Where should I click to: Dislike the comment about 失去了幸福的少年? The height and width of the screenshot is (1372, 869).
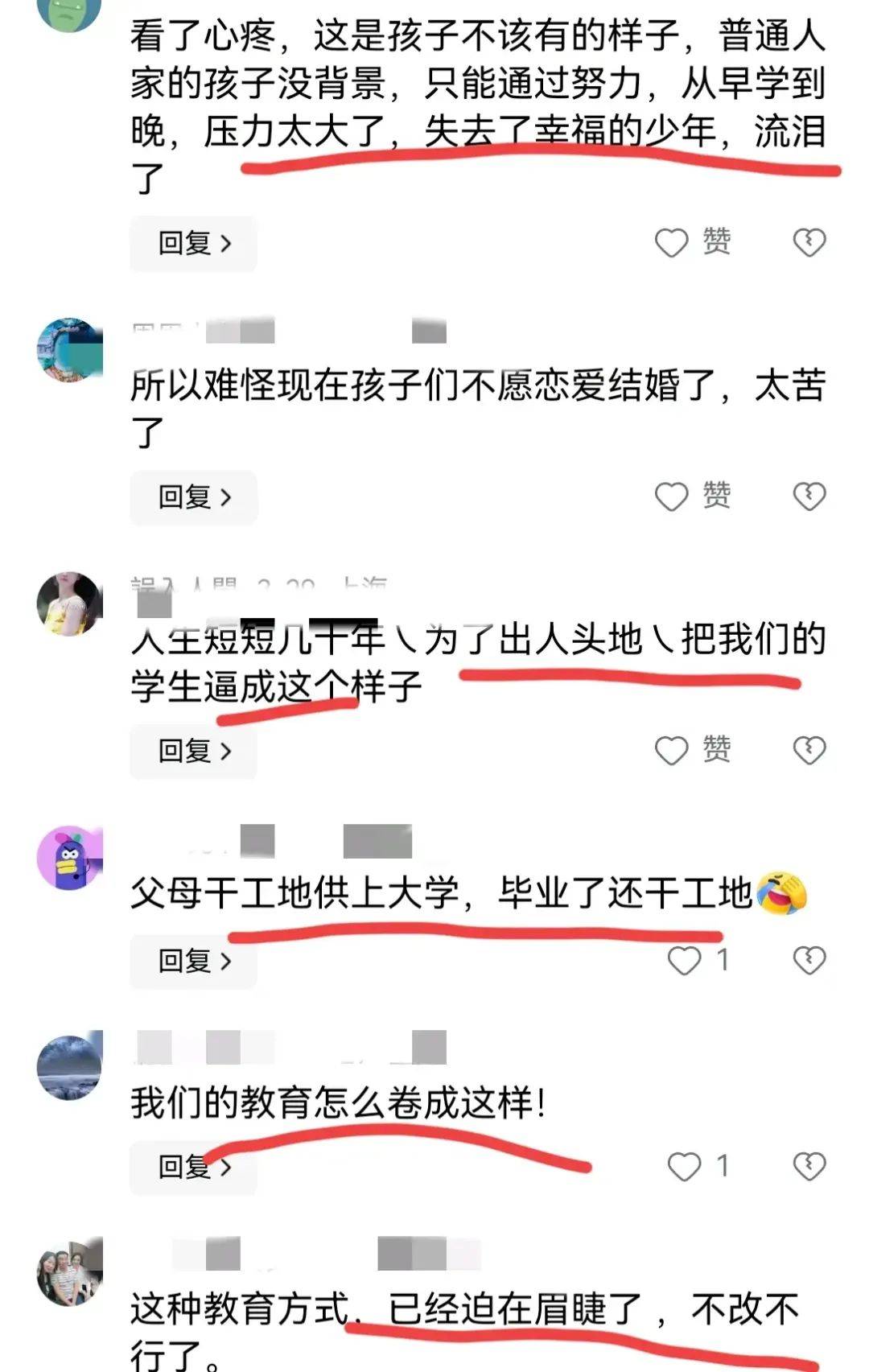809,242
